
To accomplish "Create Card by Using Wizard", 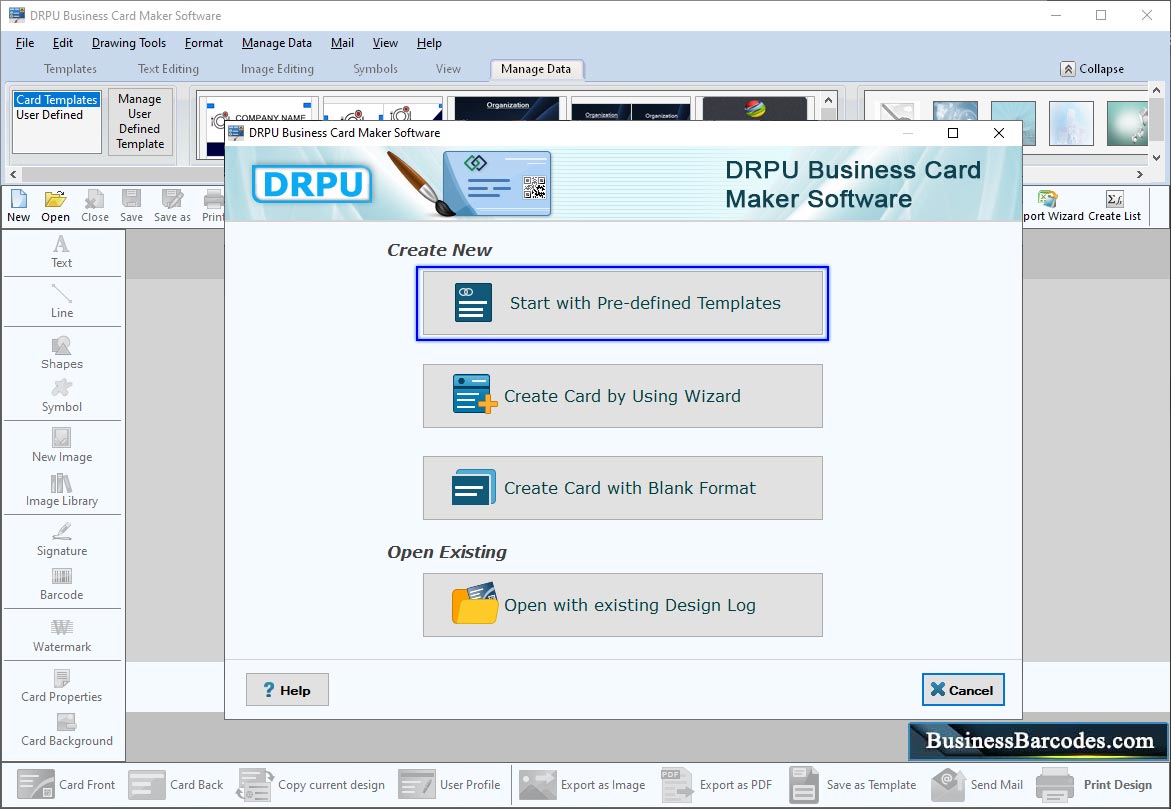I will (622, 396).
